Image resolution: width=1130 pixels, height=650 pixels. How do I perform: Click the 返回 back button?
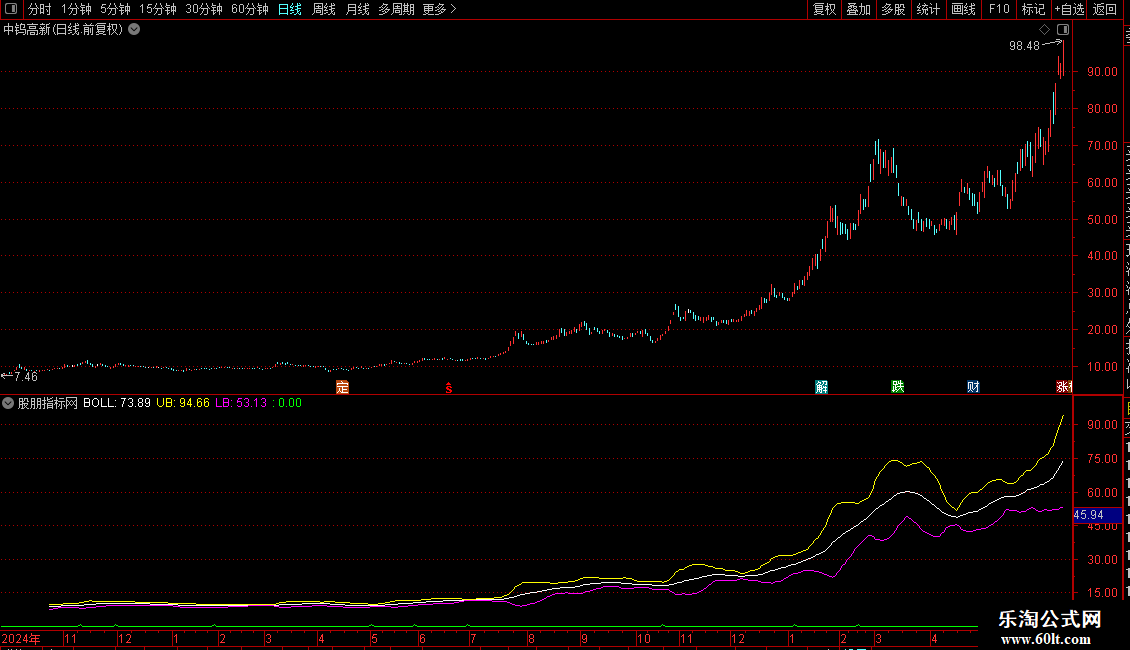click(1105, 9)
